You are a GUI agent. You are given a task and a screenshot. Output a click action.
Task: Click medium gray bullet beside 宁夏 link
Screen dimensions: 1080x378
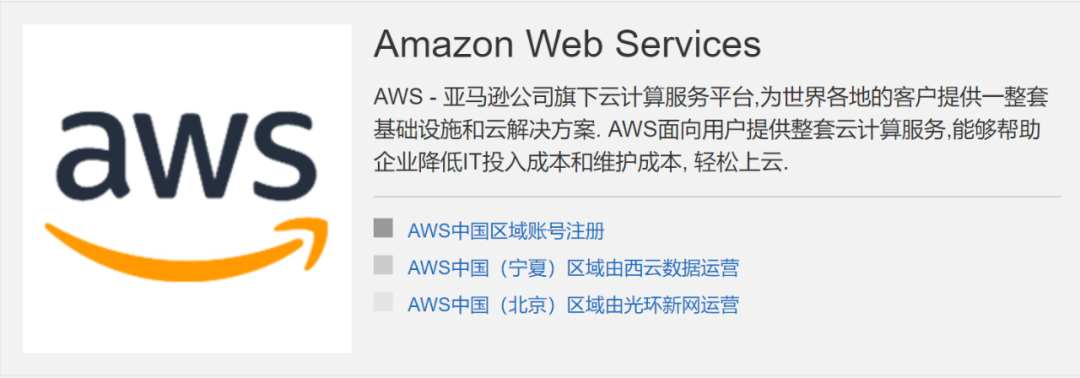click(383, 265)
